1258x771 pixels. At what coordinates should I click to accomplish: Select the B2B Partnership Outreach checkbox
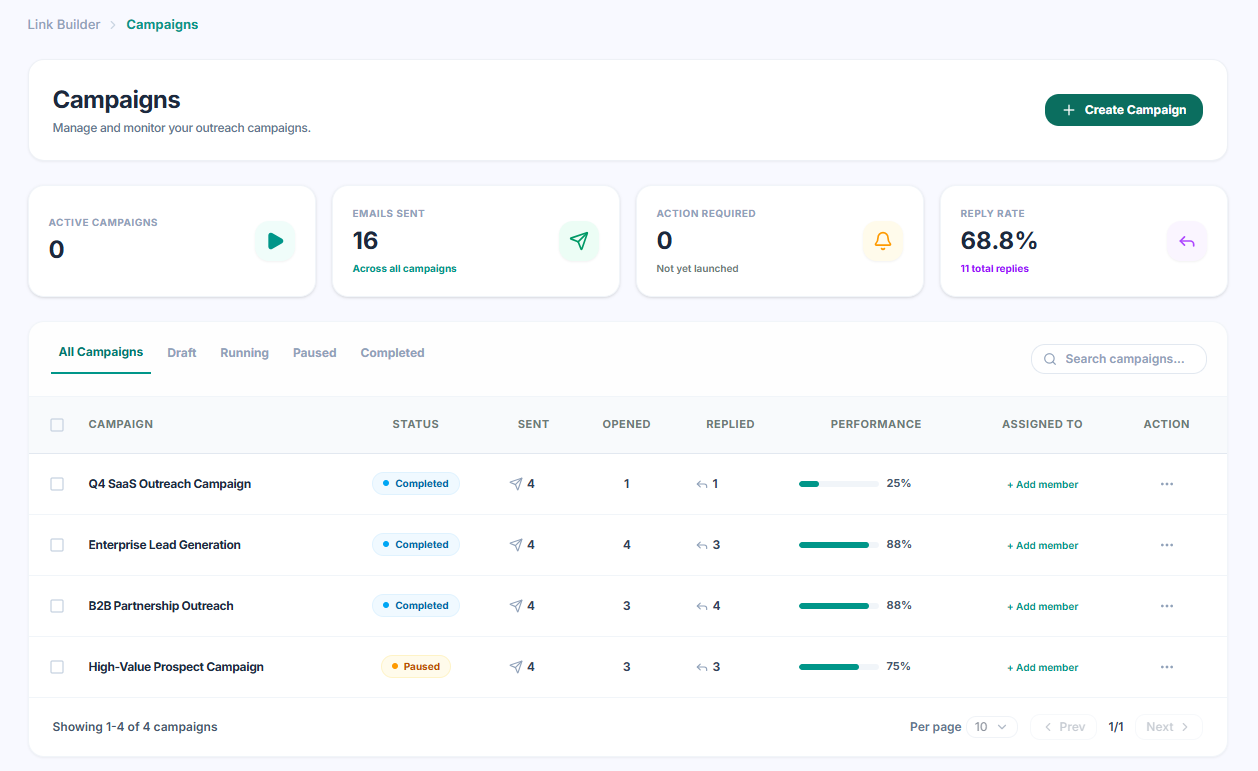[57, 606]
